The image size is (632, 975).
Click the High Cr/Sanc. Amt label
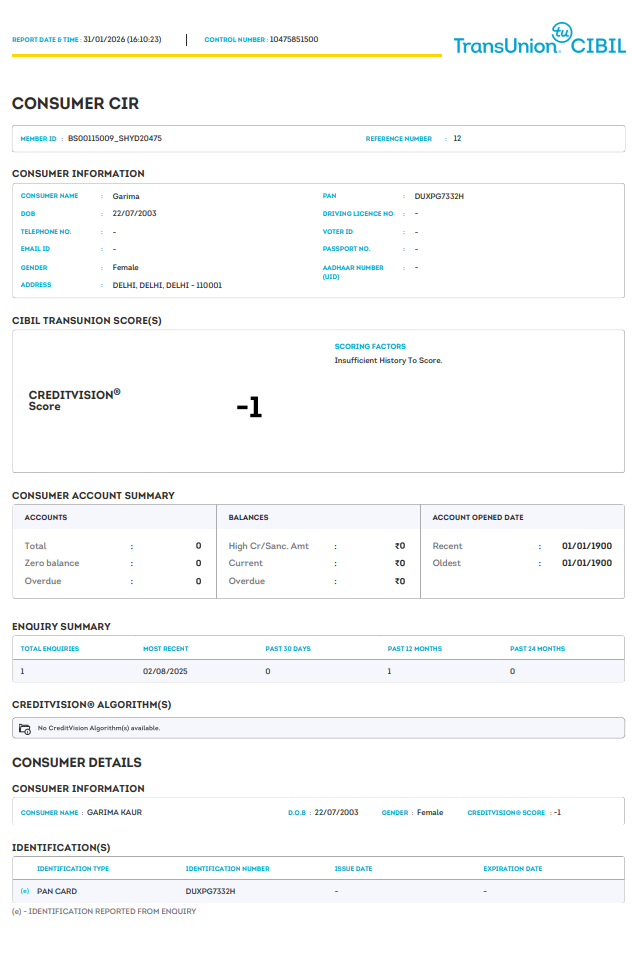[x=269, y=546]
